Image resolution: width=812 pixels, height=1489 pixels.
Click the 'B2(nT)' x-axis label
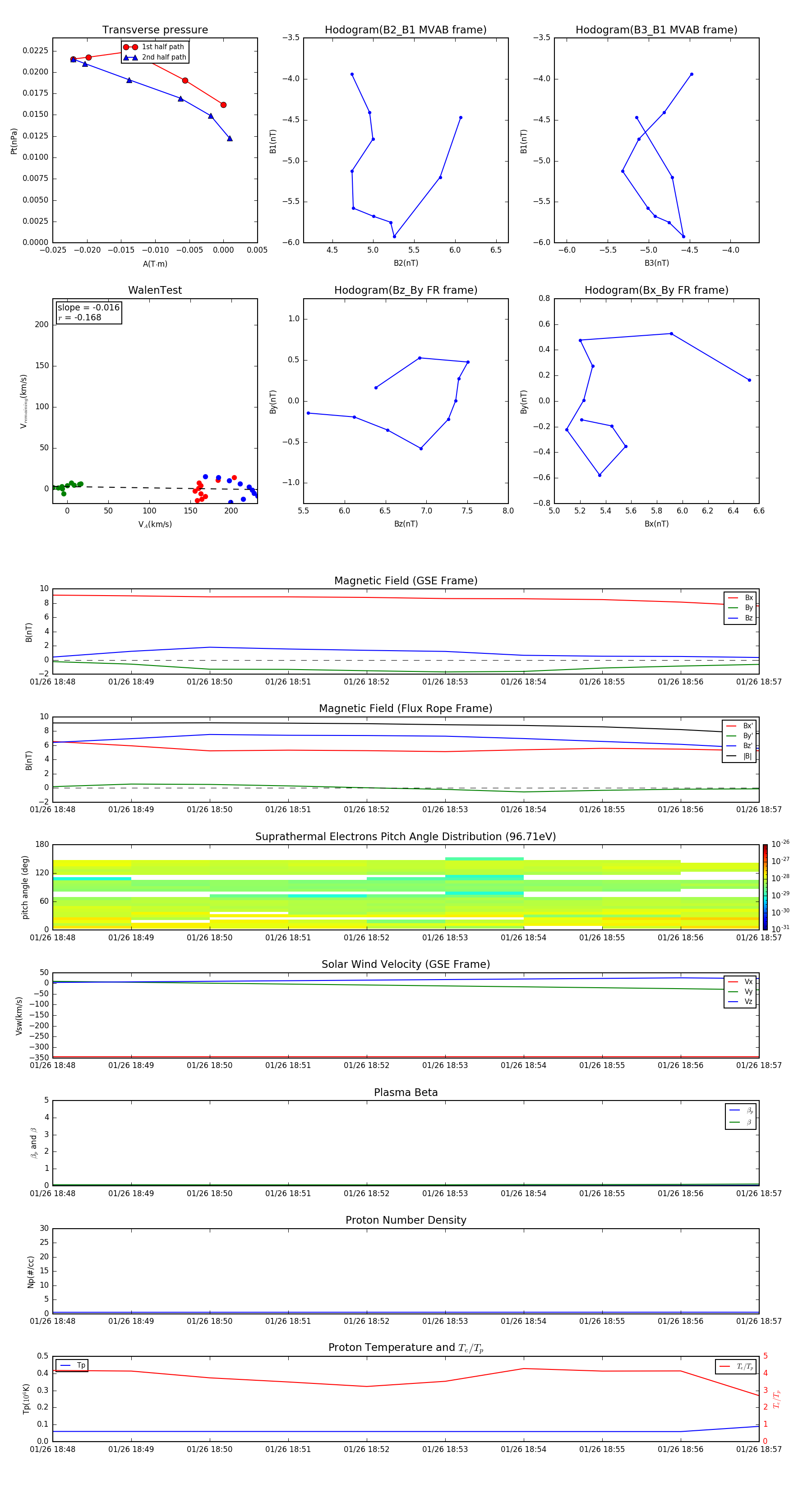(406, 263)
